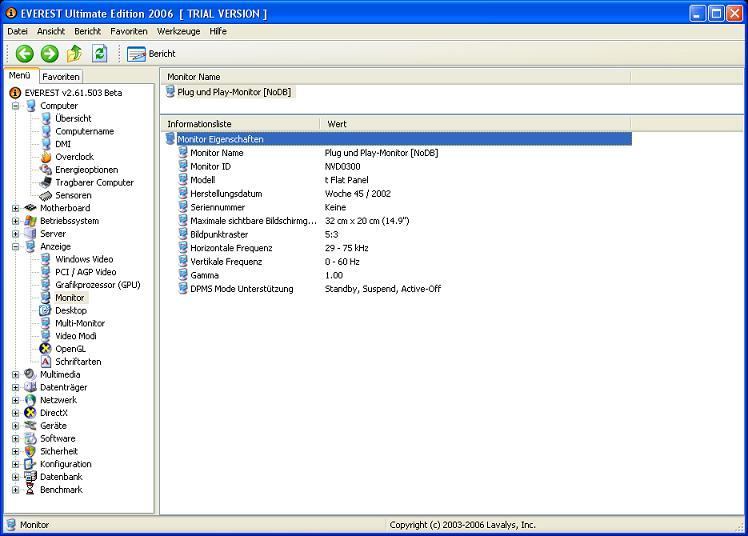Select the Sicherheit shield icon
The height and width of the screenshot is (536, 748).
pos(31,451)
